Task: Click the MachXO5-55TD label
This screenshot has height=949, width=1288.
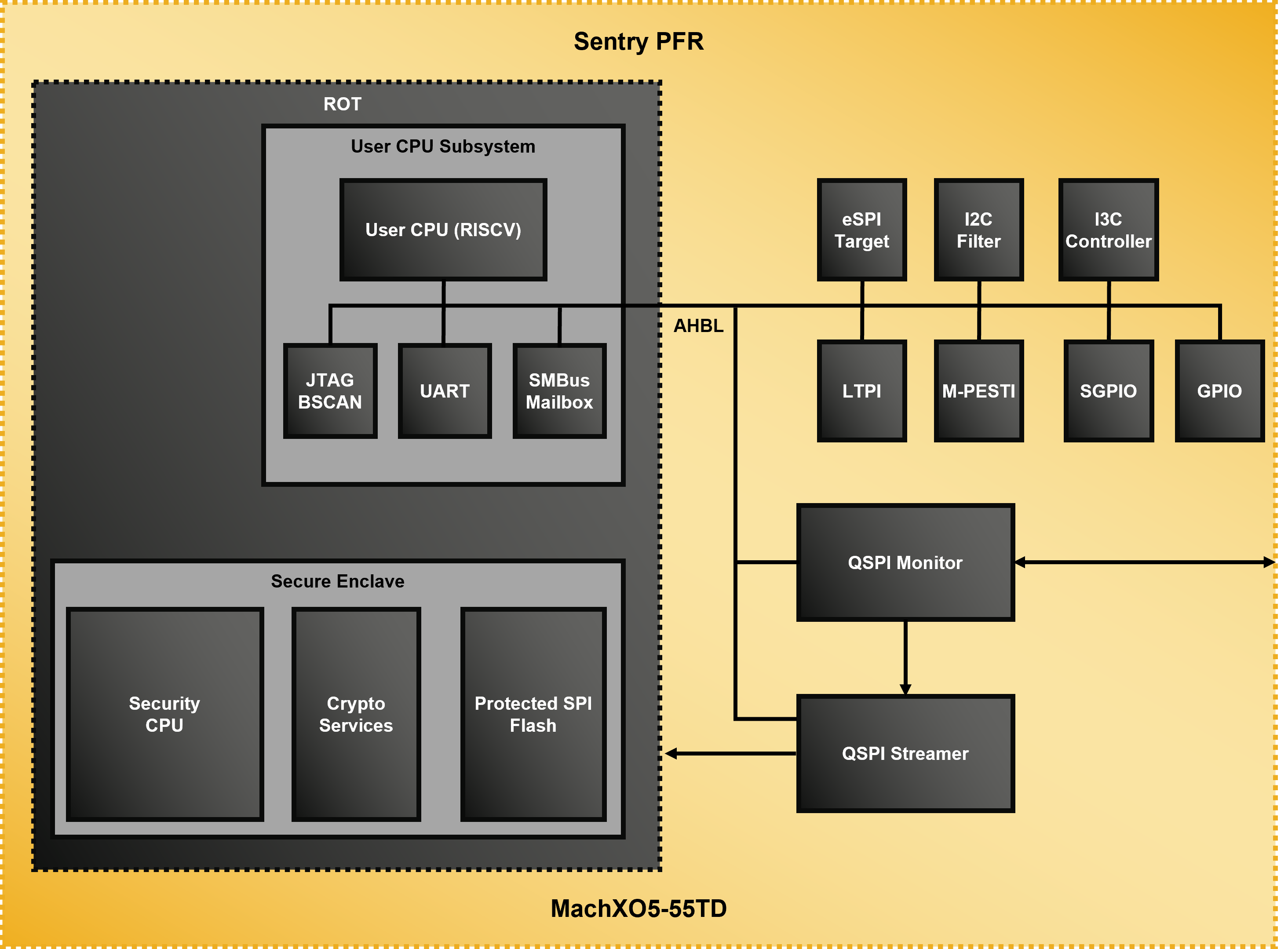Action: pyautogui.click(x=638, y=908)
